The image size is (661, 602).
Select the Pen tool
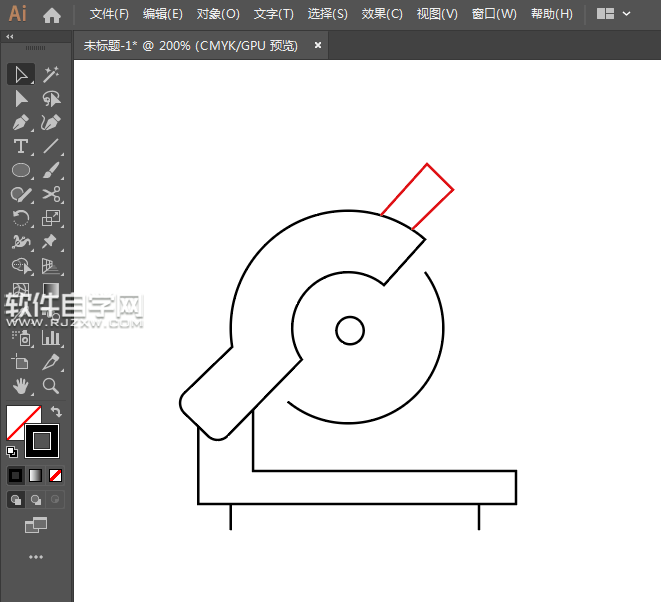[21, 122]
